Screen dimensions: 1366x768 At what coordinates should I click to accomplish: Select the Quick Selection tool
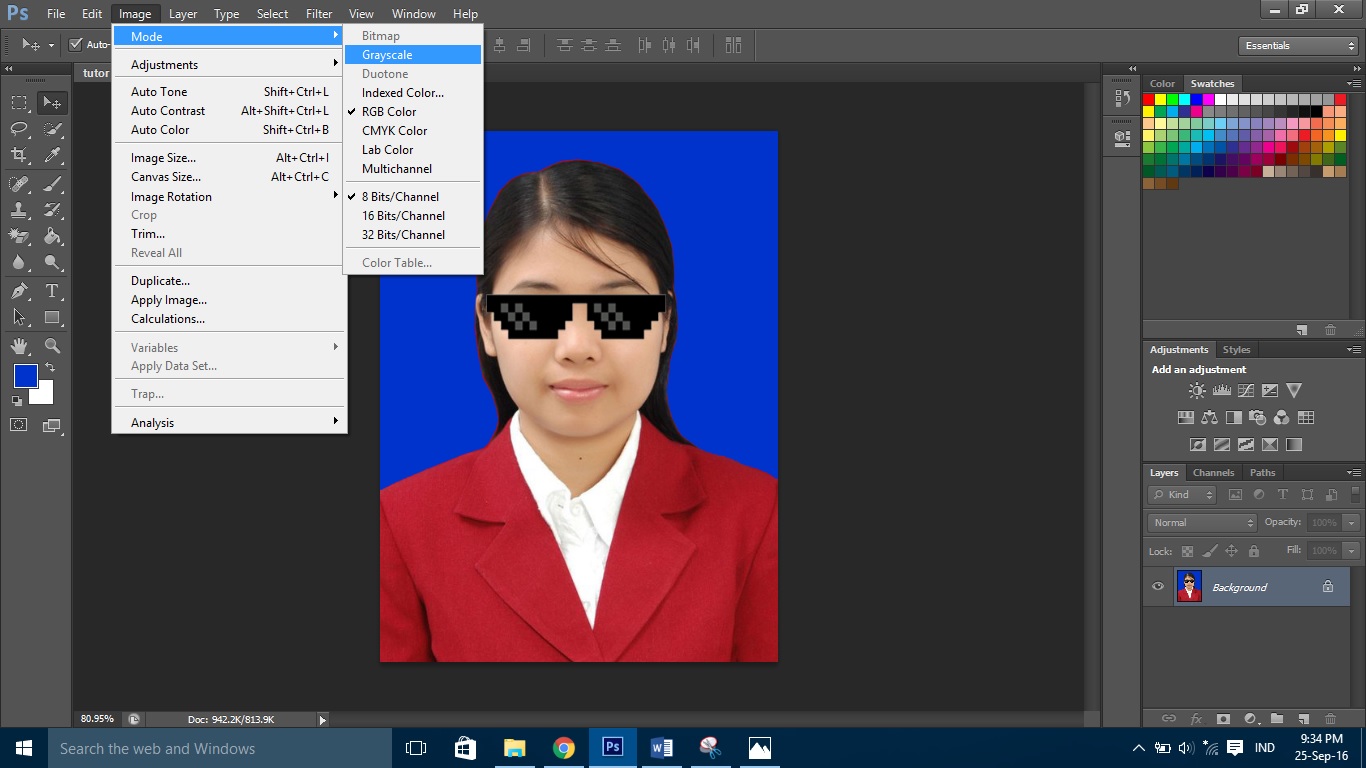click(x=52, y=128)
